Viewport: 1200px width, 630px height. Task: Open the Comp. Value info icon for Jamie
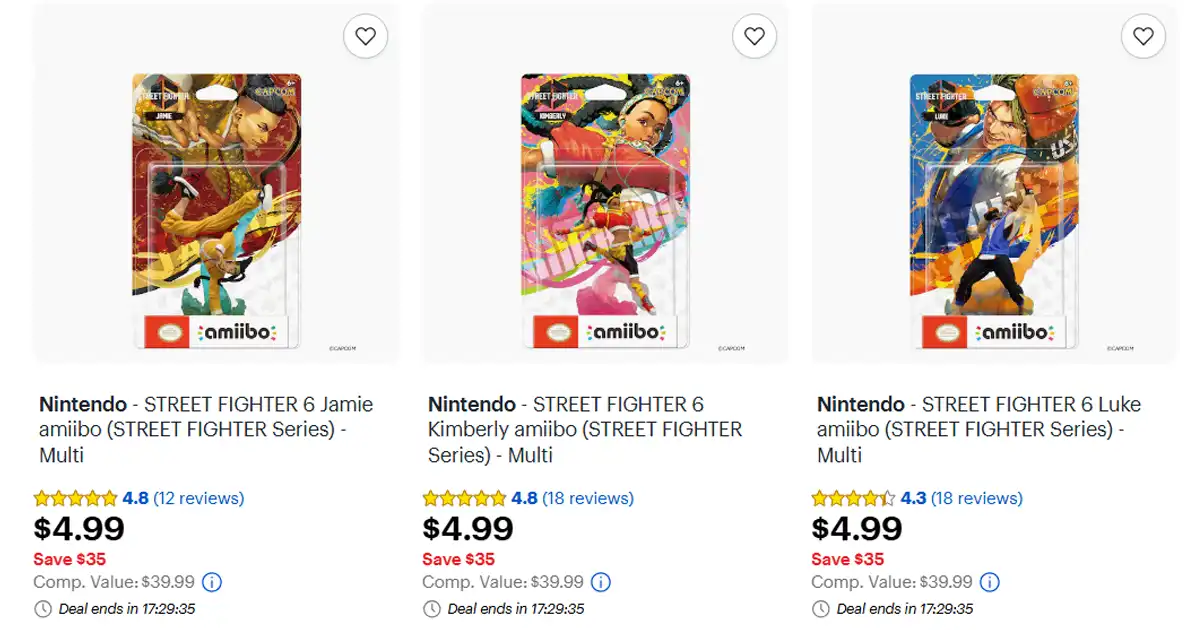[212, 582]
